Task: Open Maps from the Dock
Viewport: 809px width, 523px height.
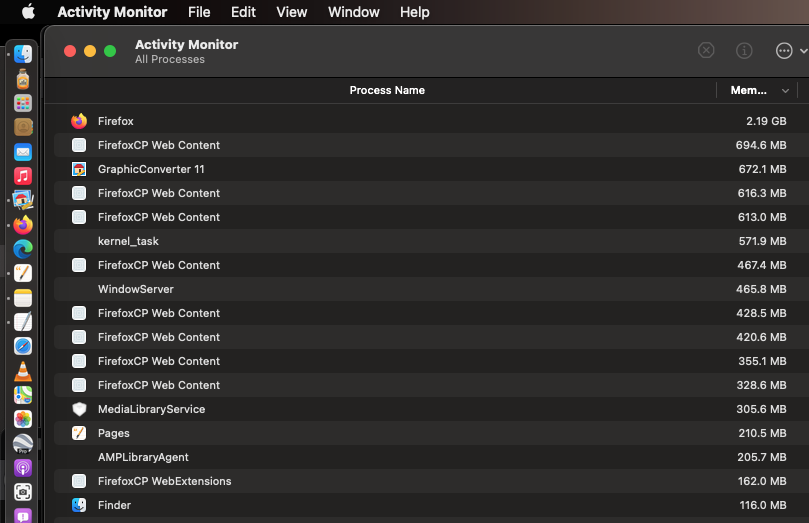Action: tap(23, 395)
